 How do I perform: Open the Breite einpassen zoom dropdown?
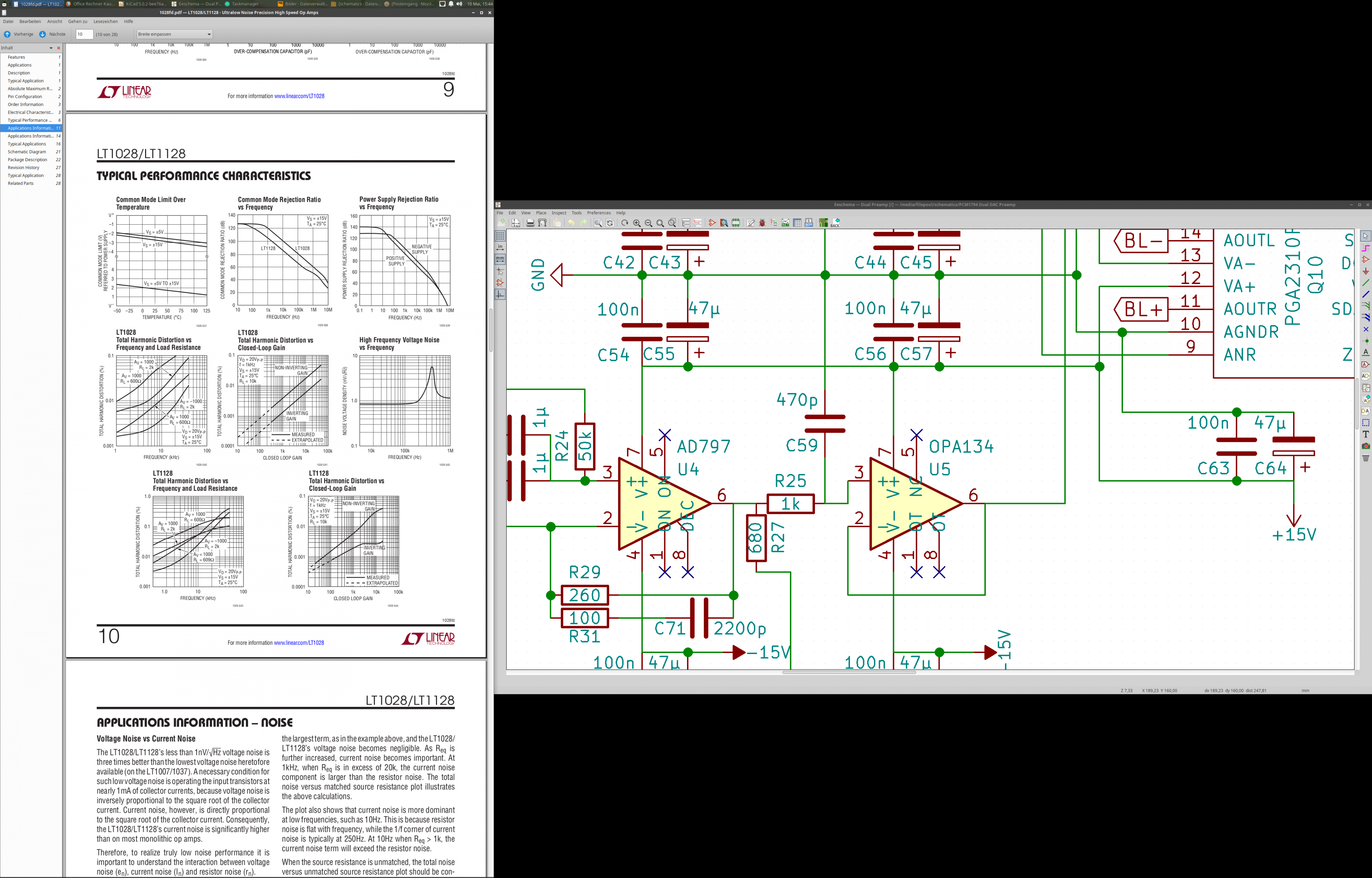(174, 34)
